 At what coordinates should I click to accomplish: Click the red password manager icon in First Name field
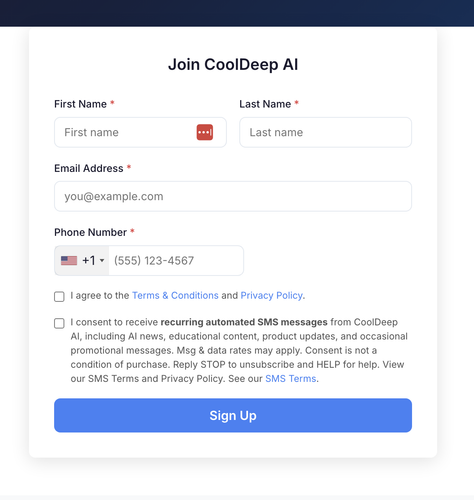pos(205,132)
